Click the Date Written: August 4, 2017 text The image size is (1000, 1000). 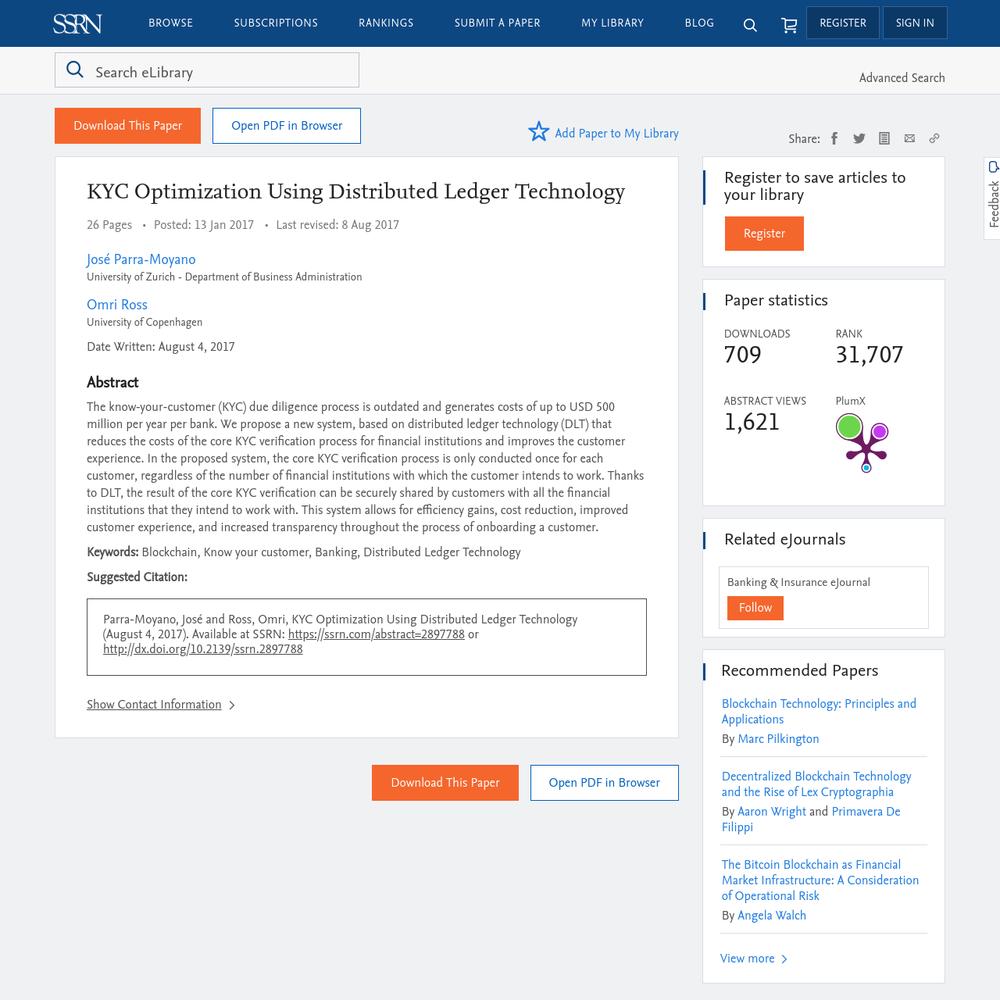pos(161,347)
